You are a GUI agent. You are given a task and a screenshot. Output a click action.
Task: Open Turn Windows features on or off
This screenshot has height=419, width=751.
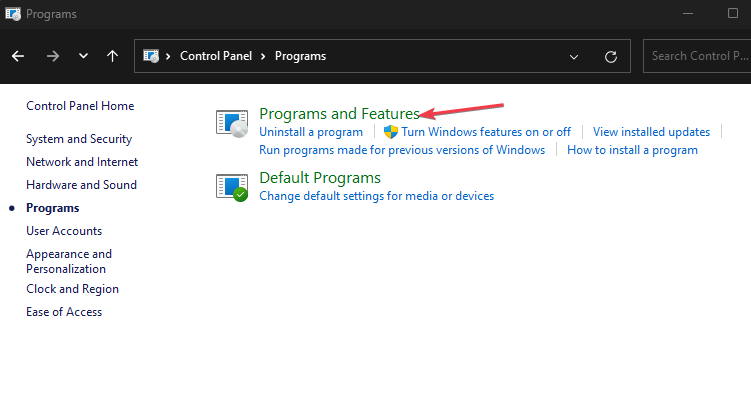[486, 132]
